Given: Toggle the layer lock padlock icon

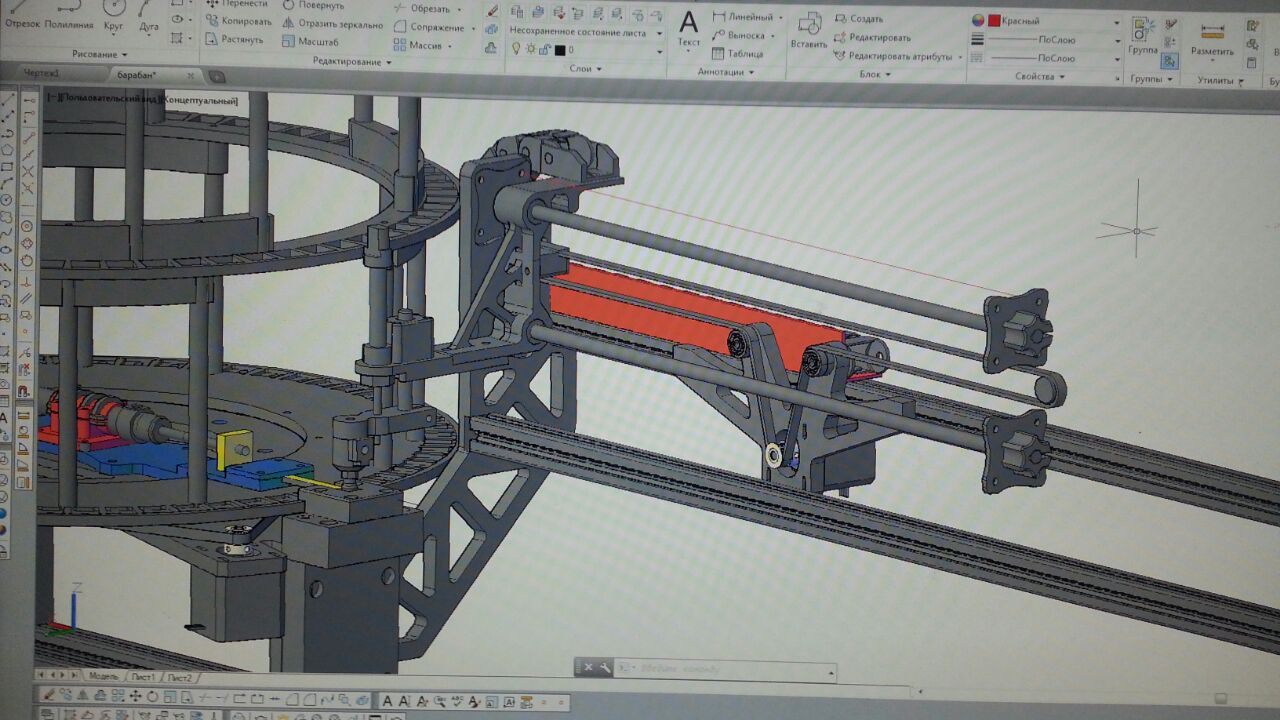Looking at the screenshot, I should tap(545, 50).
